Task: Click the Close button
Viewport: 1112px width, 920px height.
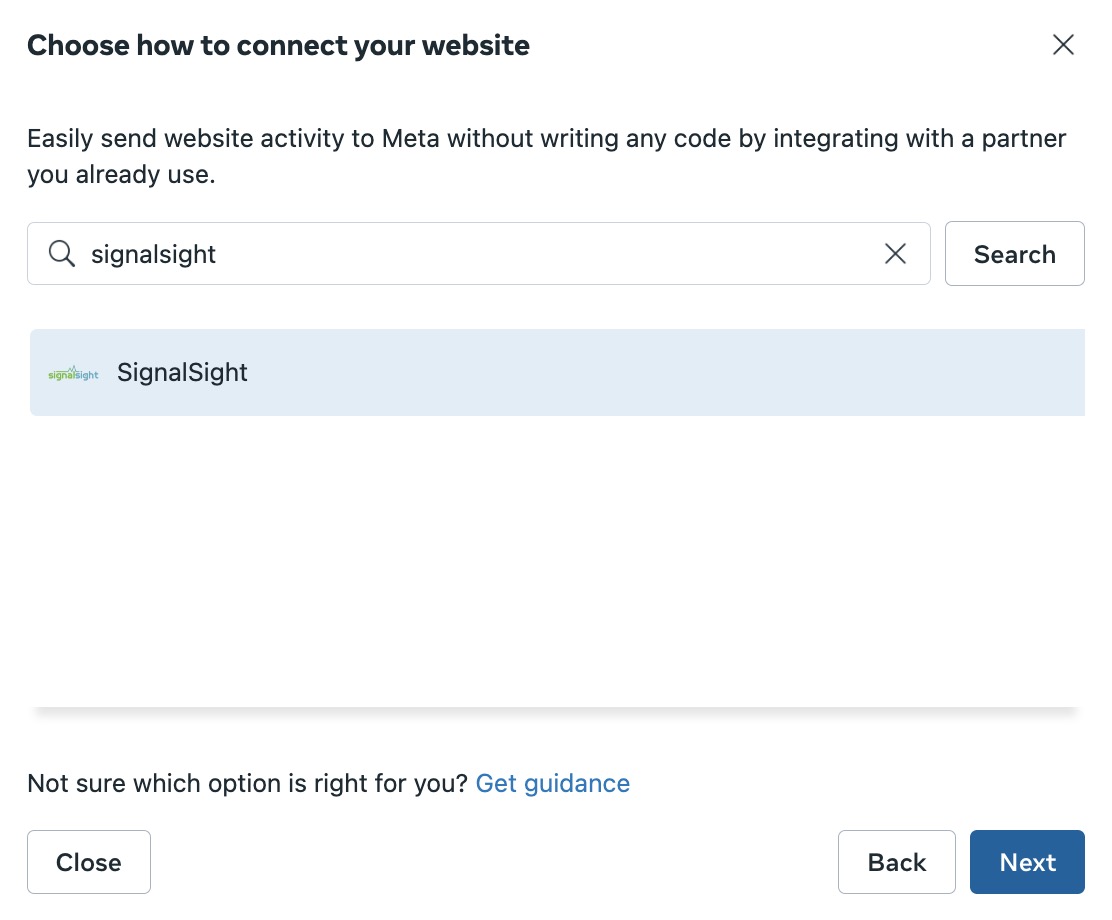Action: point(89,862)
